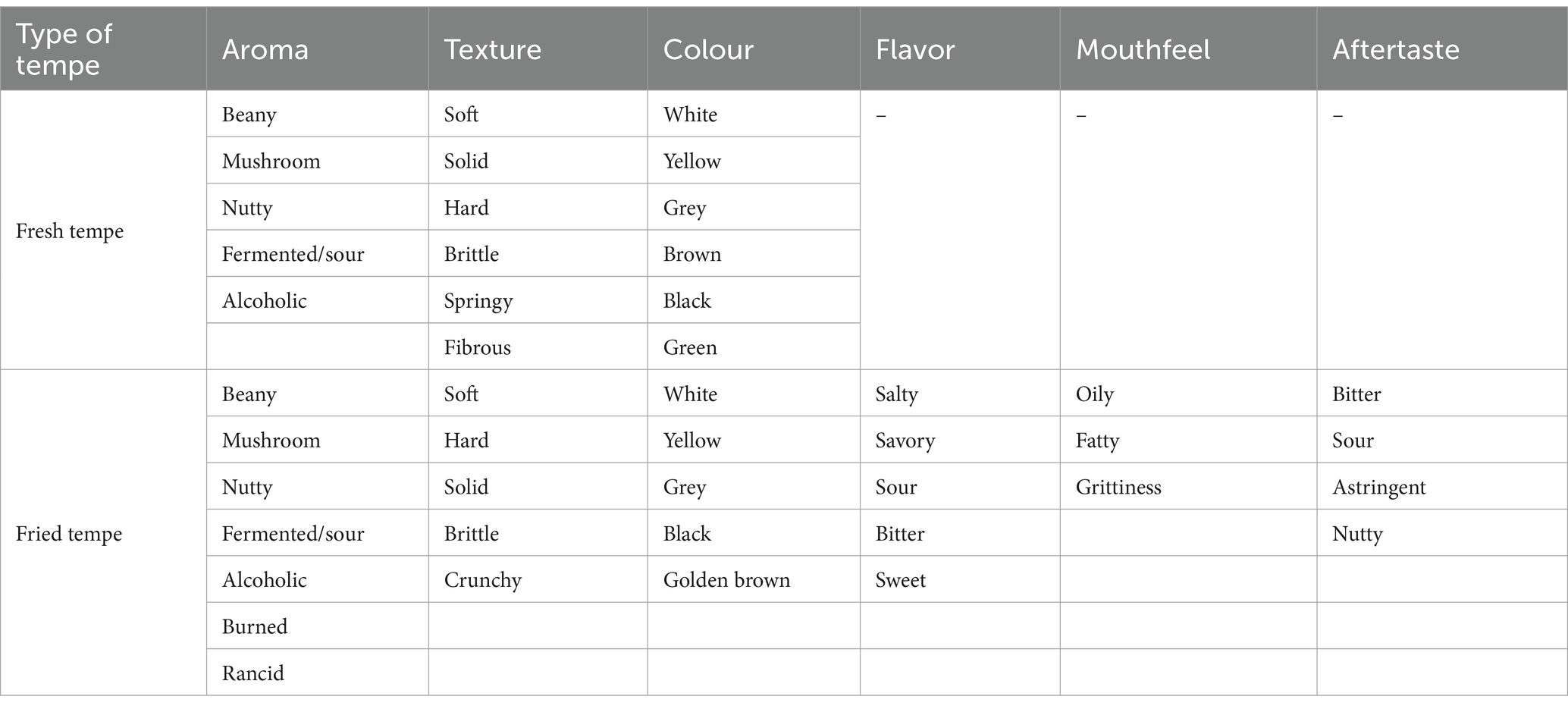Click the Golden brown colour cell

[x=754, y=580]
